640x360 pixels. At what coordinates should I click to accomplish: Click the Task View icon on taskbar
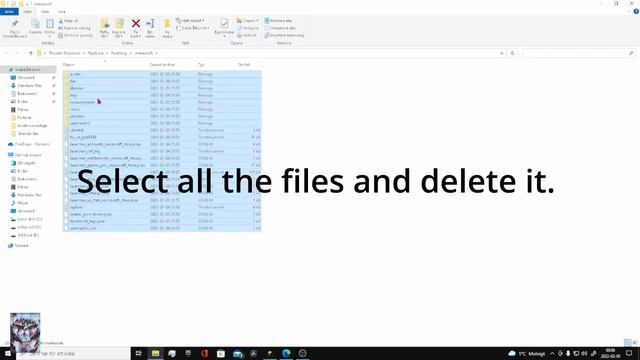point(138,353)
